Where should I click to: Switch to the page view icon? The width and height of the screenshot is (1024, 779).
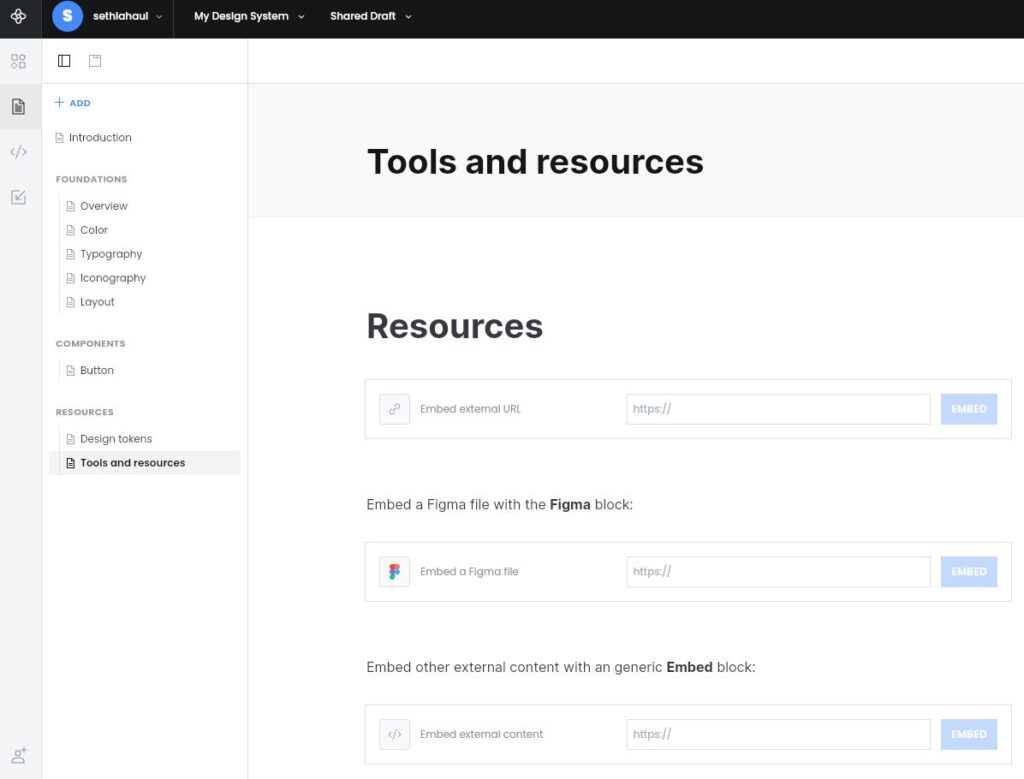click(x=95, y=61)
